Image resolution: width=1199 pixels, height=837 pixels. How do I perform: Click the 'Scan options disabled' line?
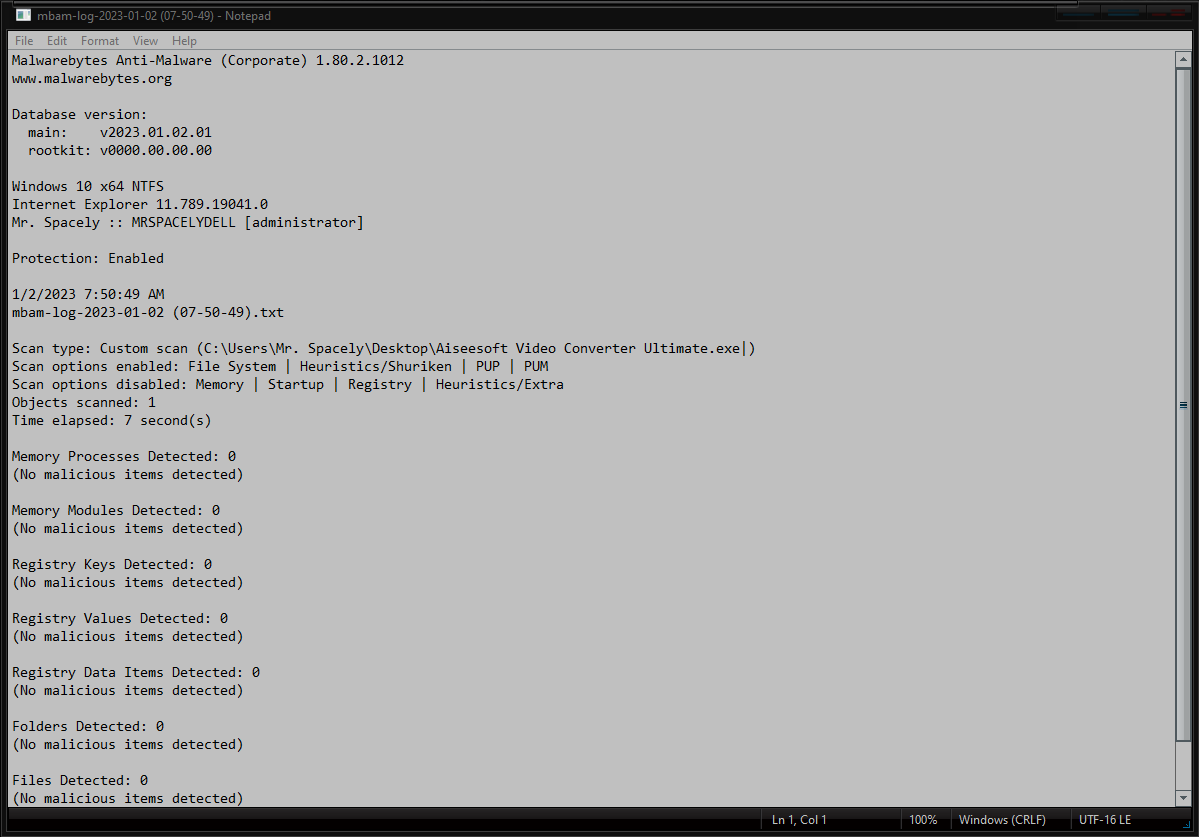(288, 384)
